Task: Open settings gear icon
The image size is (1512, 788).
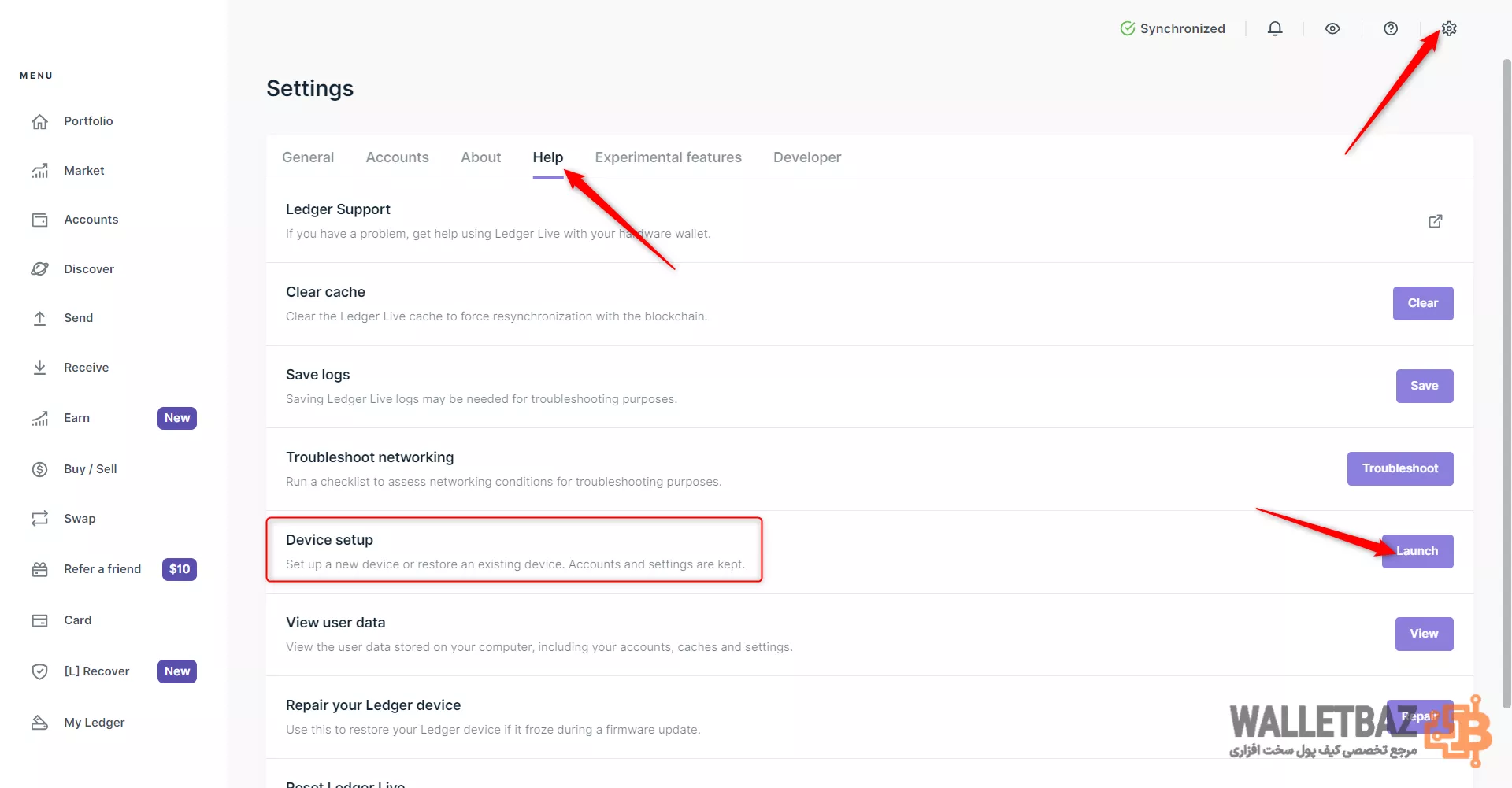Action: pos(1449,28)
